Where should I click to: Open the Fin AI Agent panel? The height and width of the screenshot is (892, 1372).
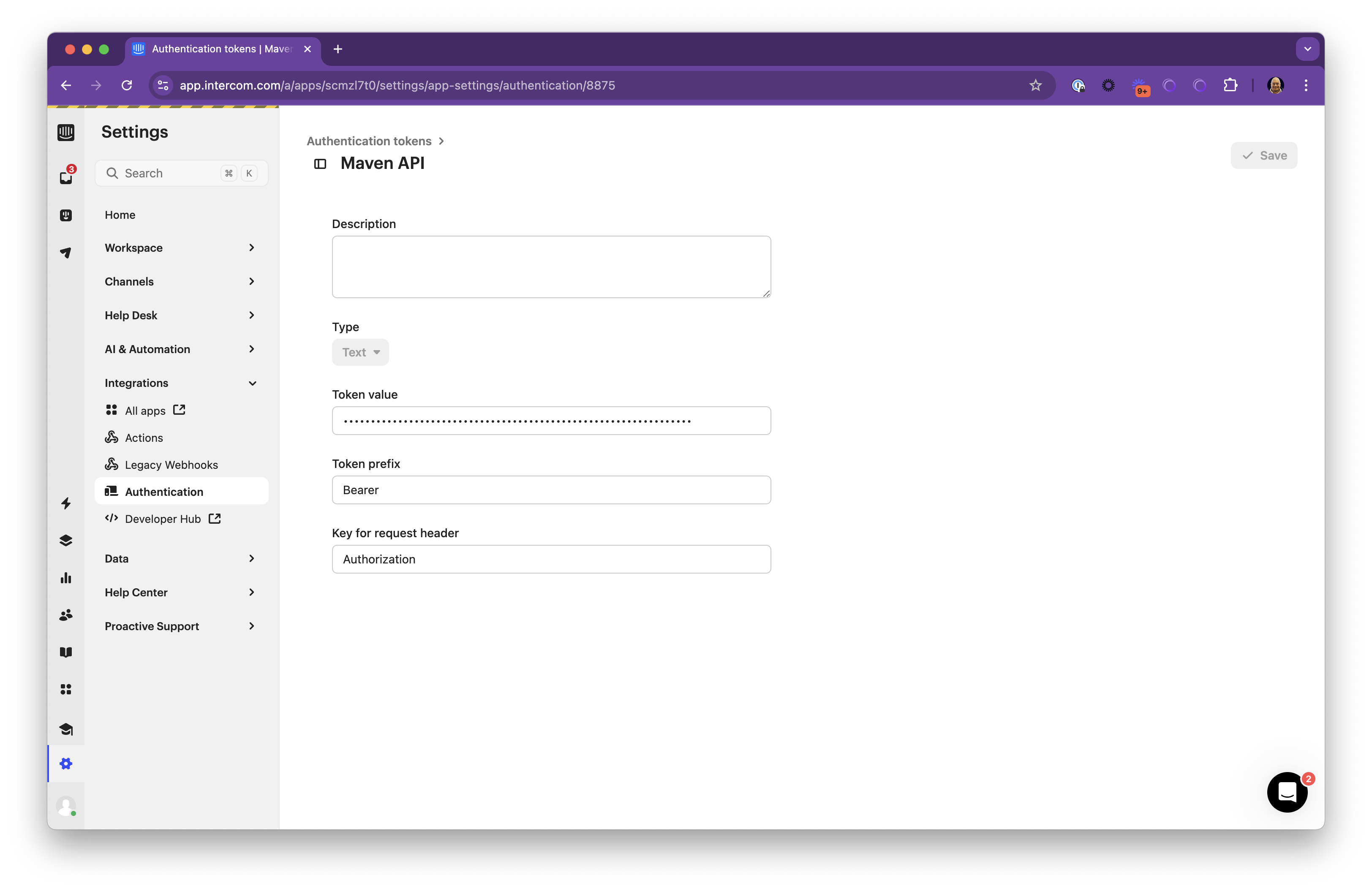pyautogui.click(x=66, y=215)
